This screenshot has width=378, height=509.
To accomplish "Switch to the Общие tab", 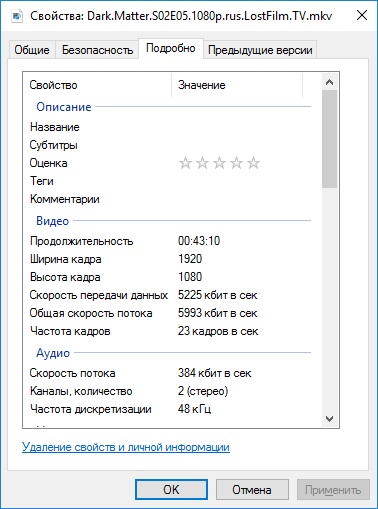I will [32, 50].
